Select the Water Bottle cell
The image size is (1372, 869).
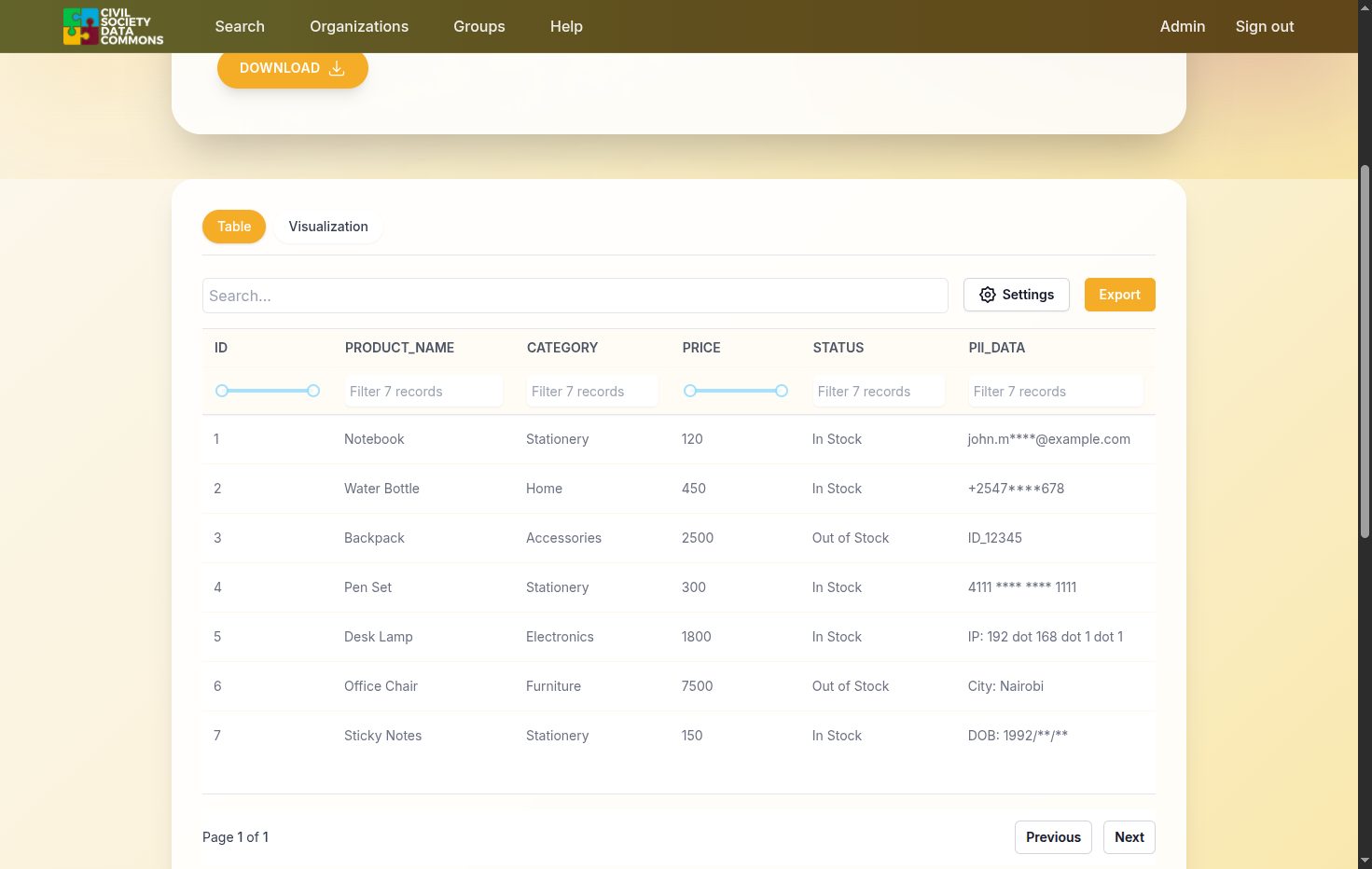381,489
